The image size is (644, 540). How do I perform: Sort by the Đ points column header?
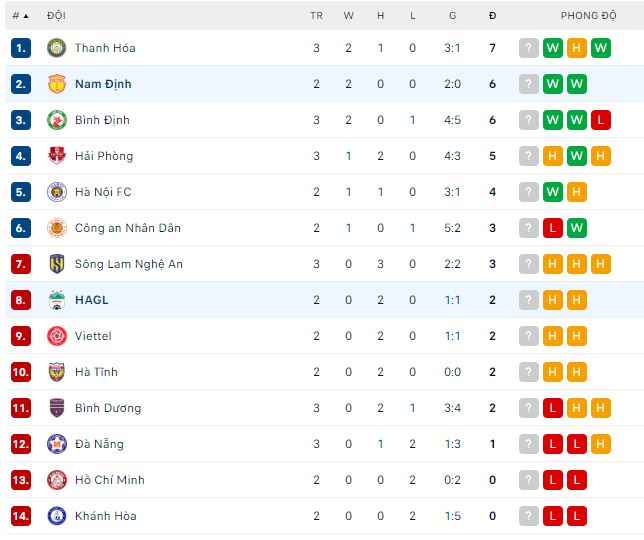coord(492,16)
